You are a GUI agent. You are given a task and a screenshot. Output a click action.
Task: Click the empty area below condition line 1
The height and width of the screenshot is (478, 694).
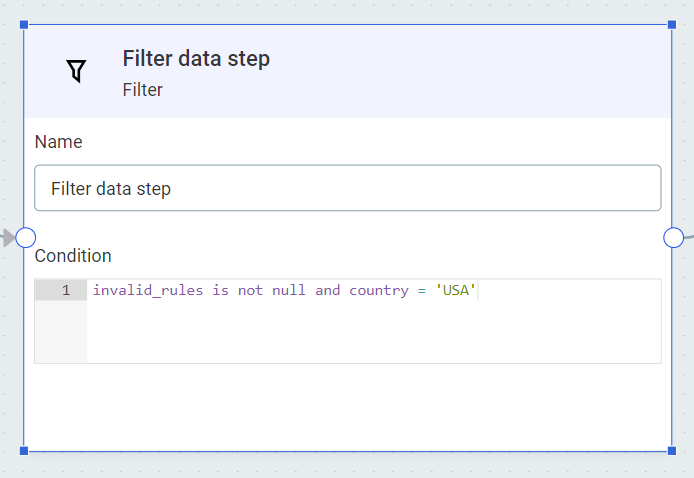tap(372, 333)
